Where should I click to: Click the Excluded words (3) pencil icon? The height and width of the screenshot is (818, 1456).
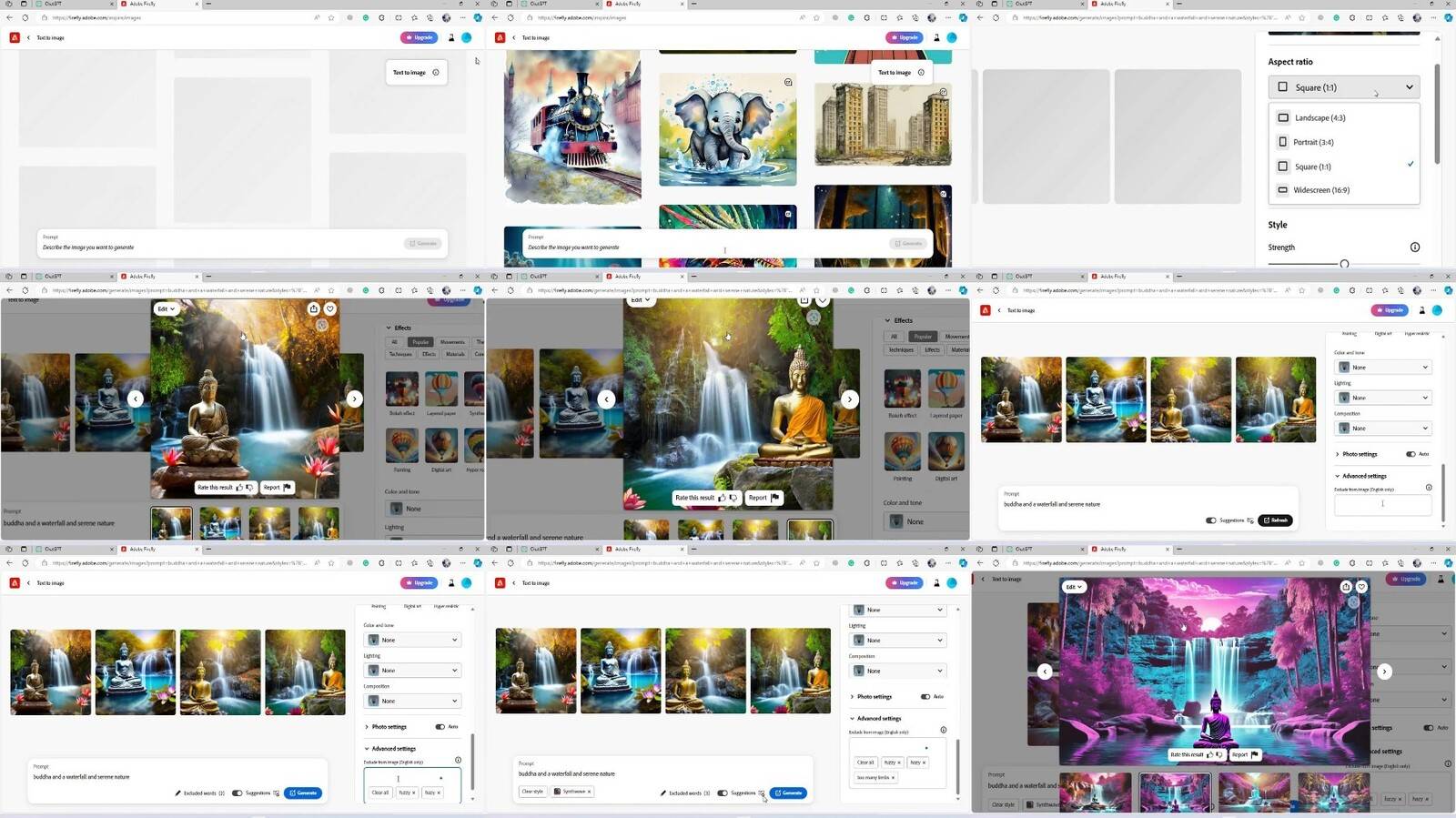click(x=663, y=793)
